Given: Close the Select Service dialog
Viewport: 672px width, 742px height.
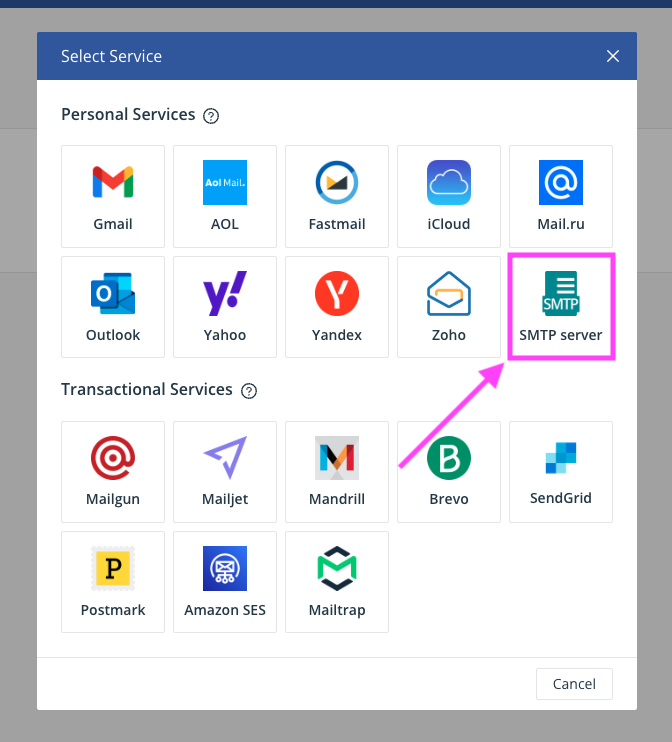Looking at the screenshot, I should point(613,56).
